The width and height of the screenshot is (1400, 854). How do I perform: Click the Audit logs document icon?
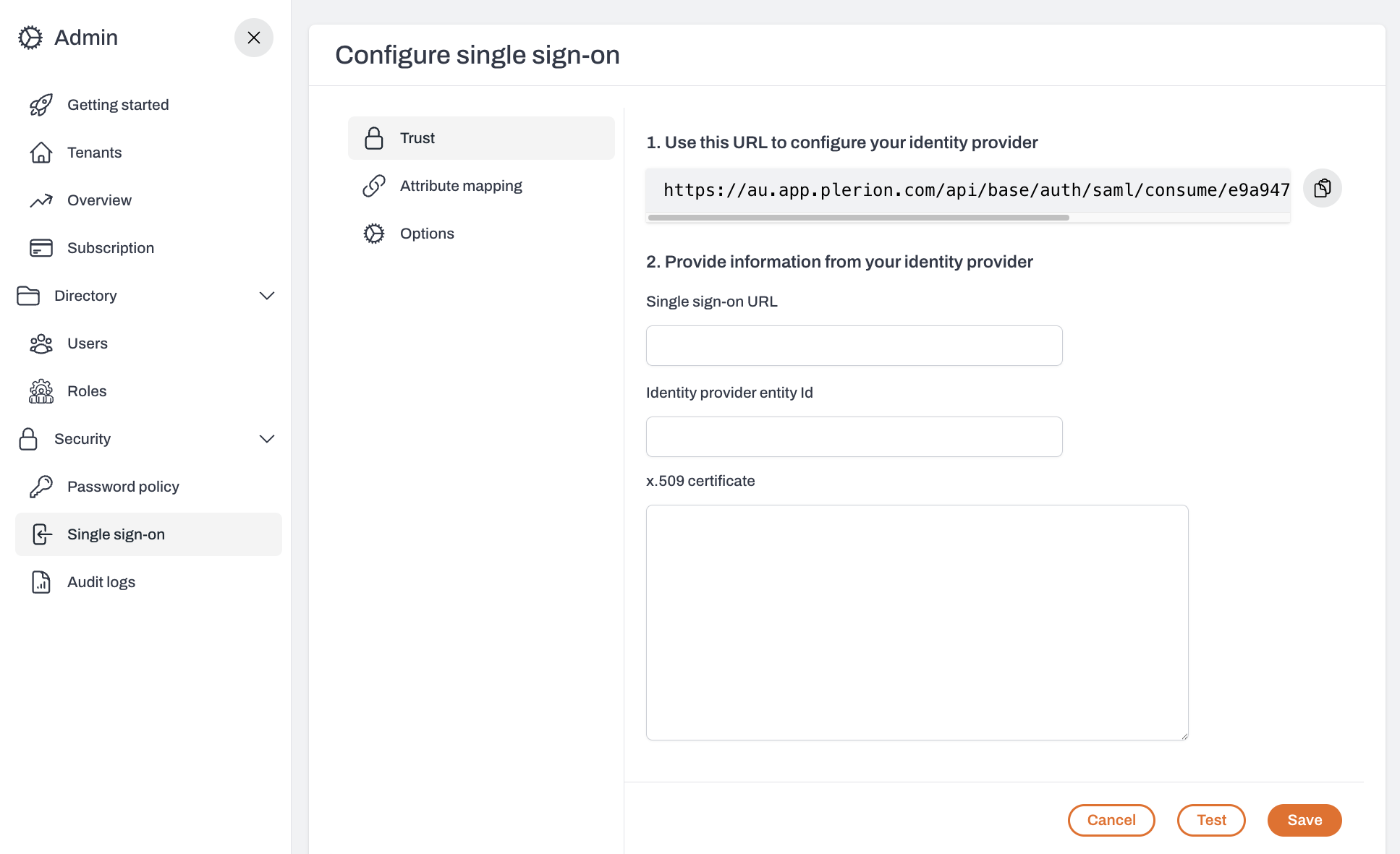pyautogui.click(x=41, y=582)
